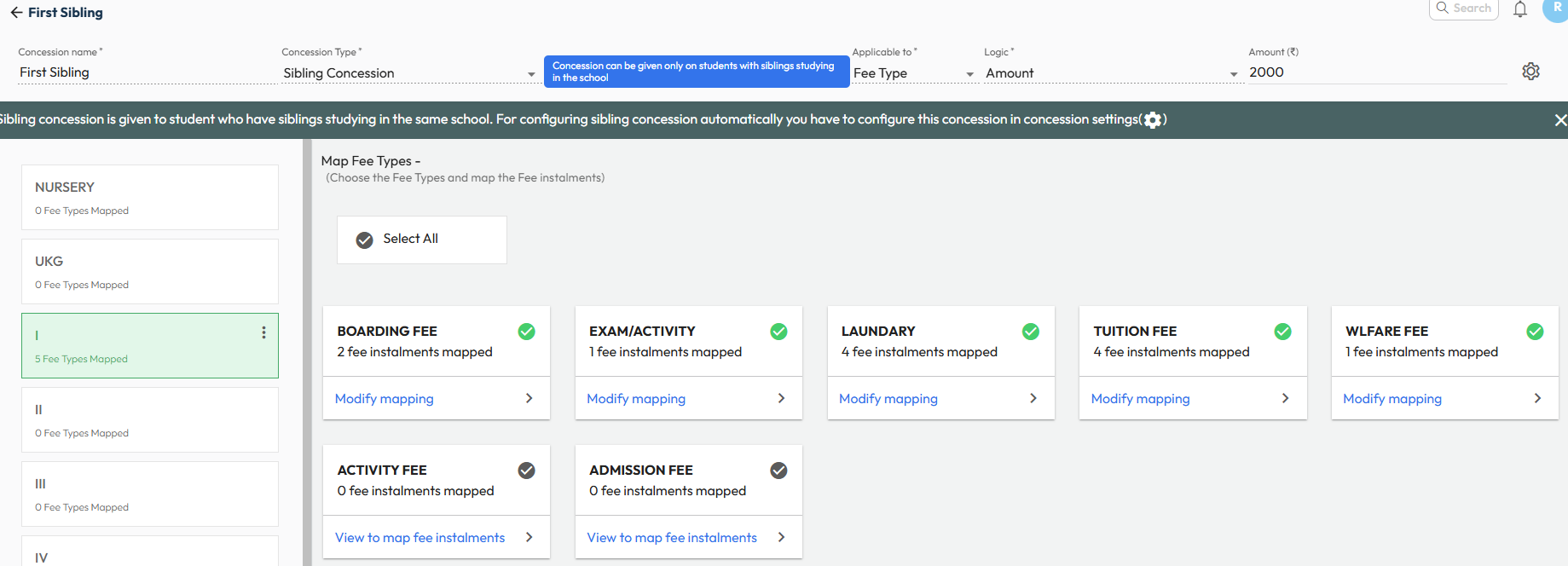Check the ACTIVITY FEE fee type
Viewport: 1568px width, 566px height.
(527, 471)
